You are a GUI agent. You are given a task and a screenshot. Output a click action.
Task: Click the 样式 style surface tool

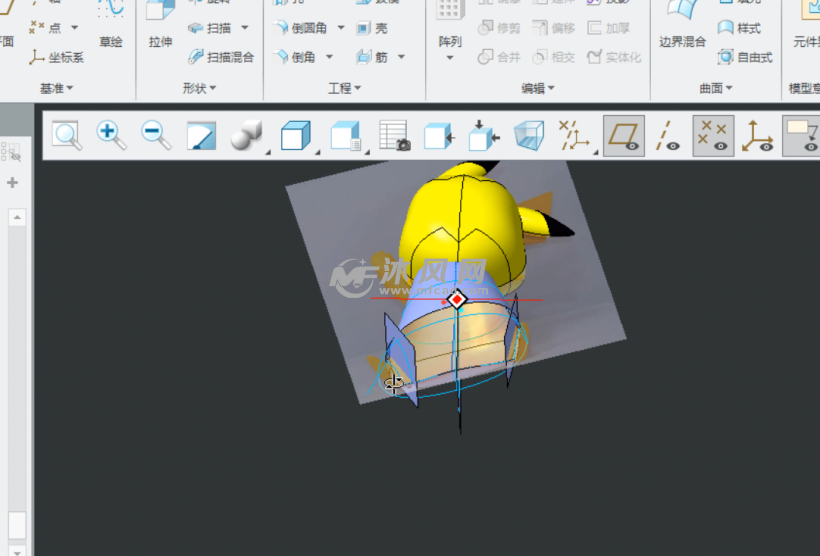(739, 28)
